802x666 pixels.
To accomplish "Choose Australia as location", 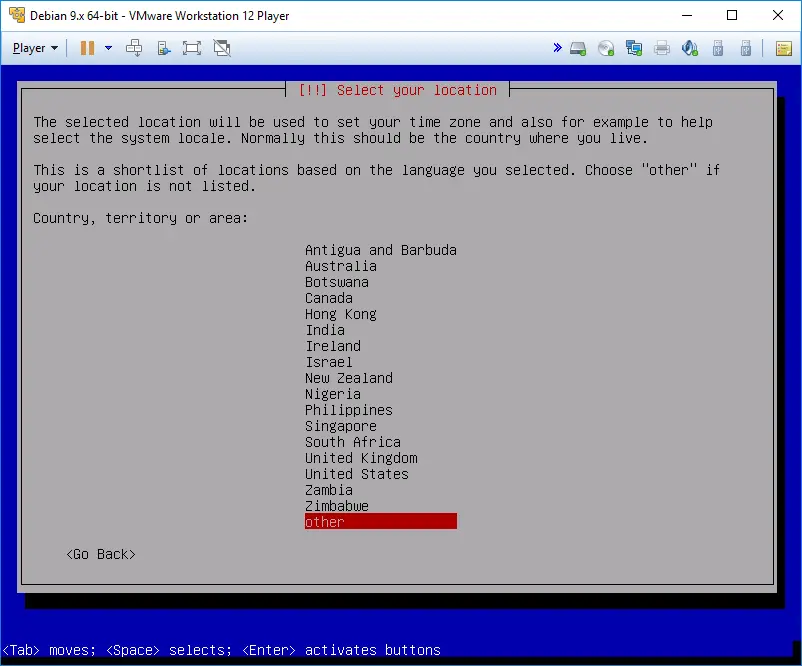I will (340, 266).
